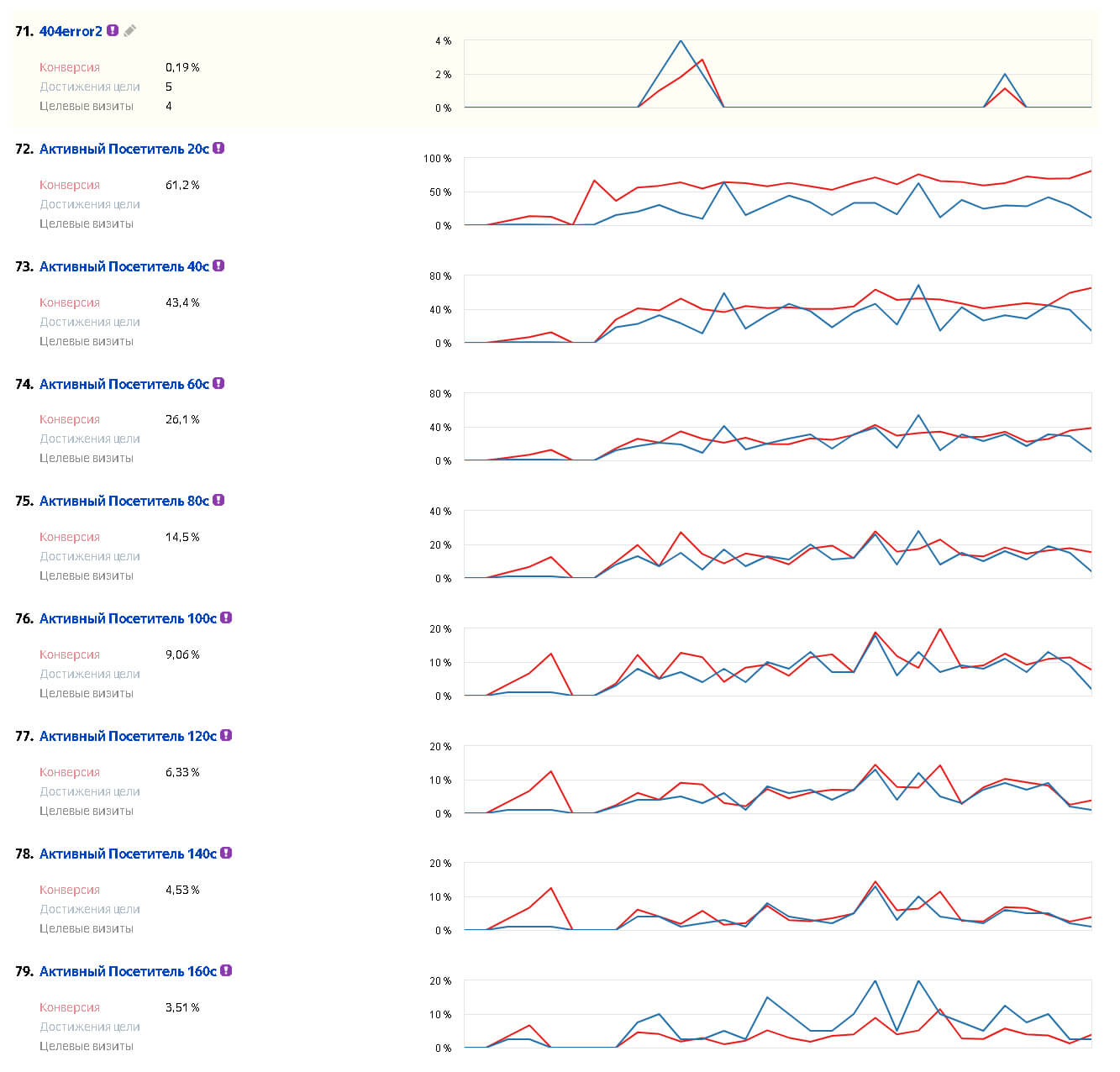Select Достижения цели metric for goal 72
Viewport: 1120px width, 1072px height.
[90, 204]
